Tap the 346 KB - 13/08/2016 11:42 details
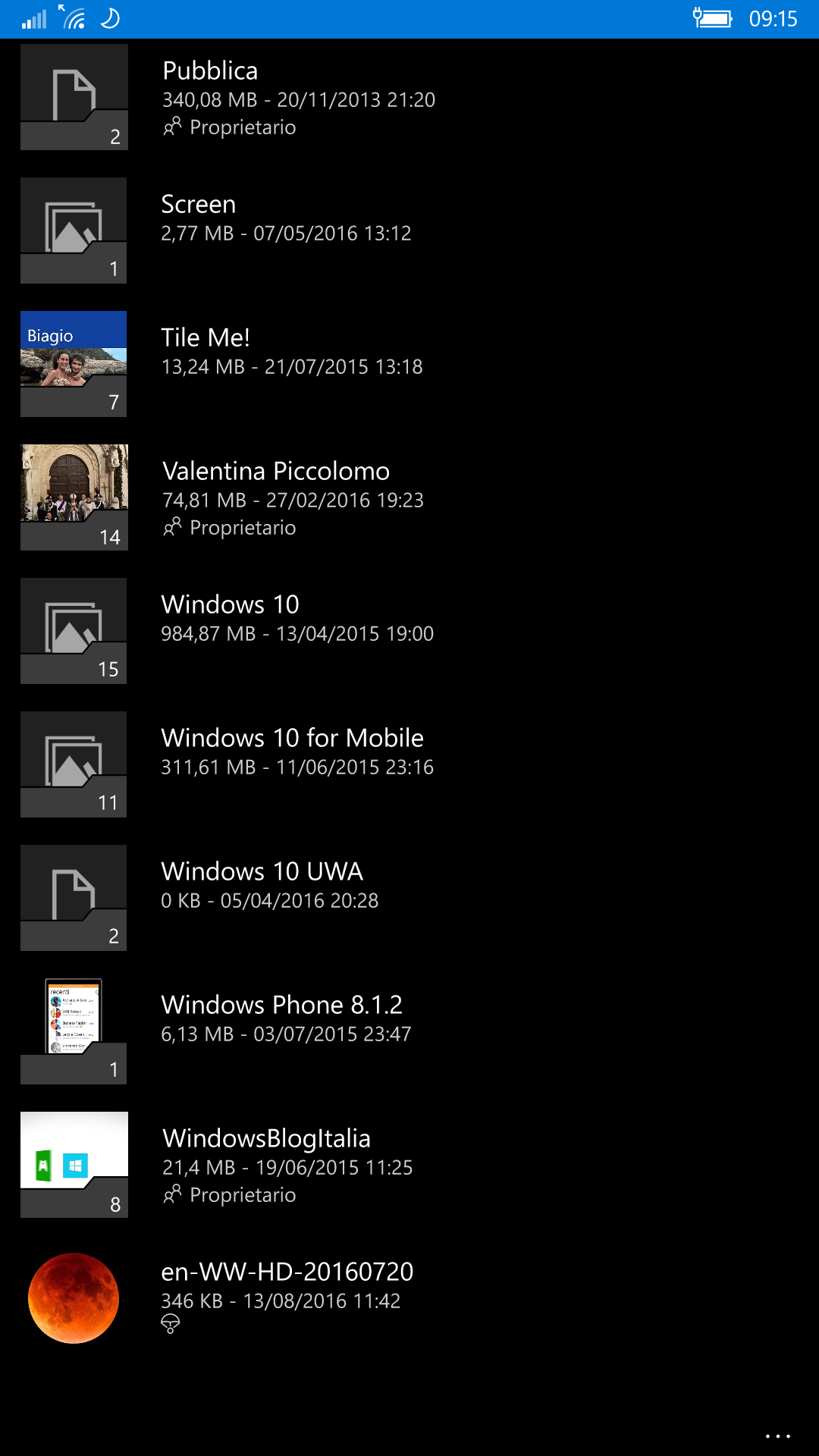The image size is (819, 1456). click(281, 1301)
